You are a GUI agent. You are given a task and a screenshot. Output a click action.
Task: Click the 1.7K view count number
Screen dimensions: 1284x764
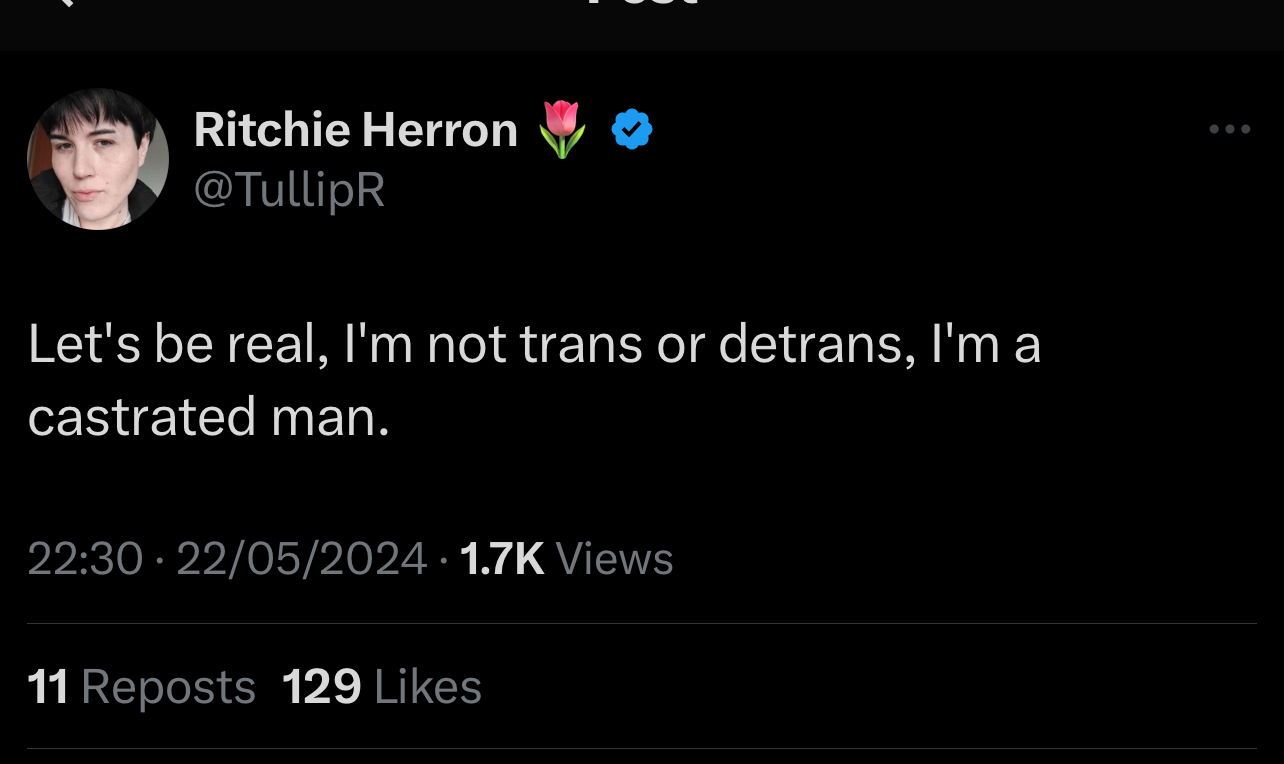click(502, 558)
